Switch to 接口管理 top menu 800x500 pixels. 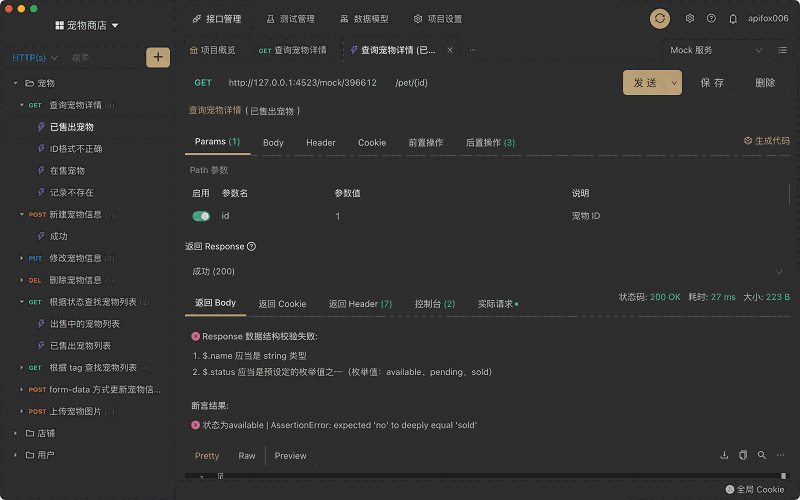tap(217, 19)
